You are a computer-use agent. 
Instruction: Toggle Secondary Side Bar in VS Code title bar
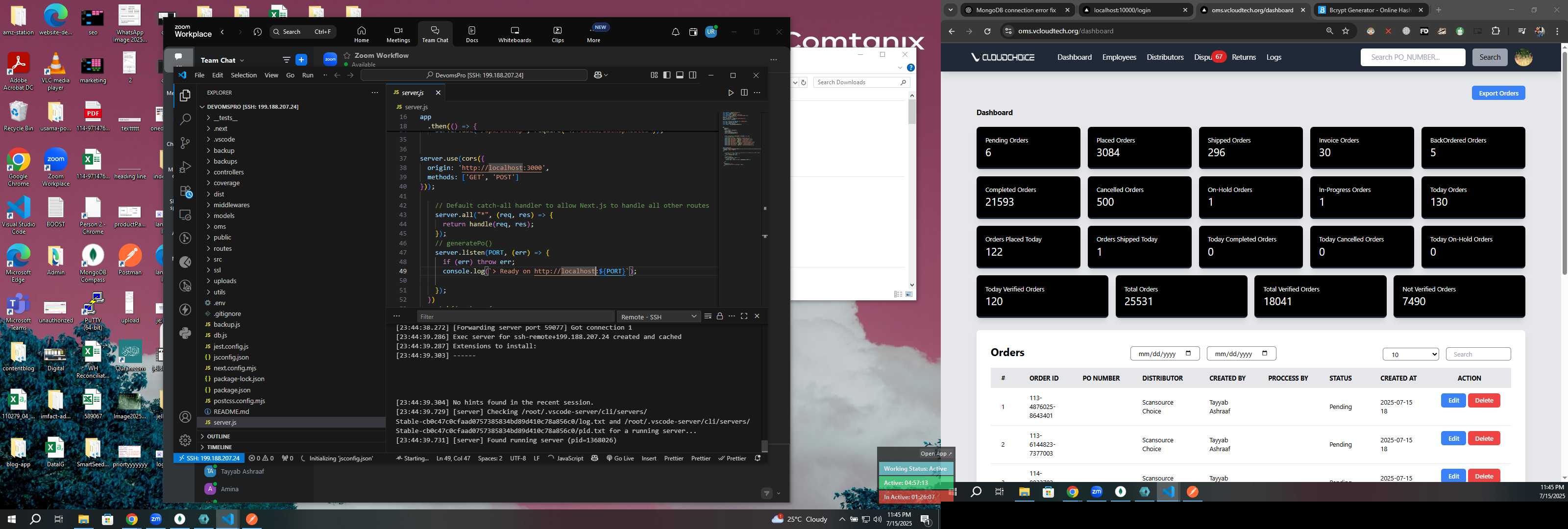tap(693, 75)
